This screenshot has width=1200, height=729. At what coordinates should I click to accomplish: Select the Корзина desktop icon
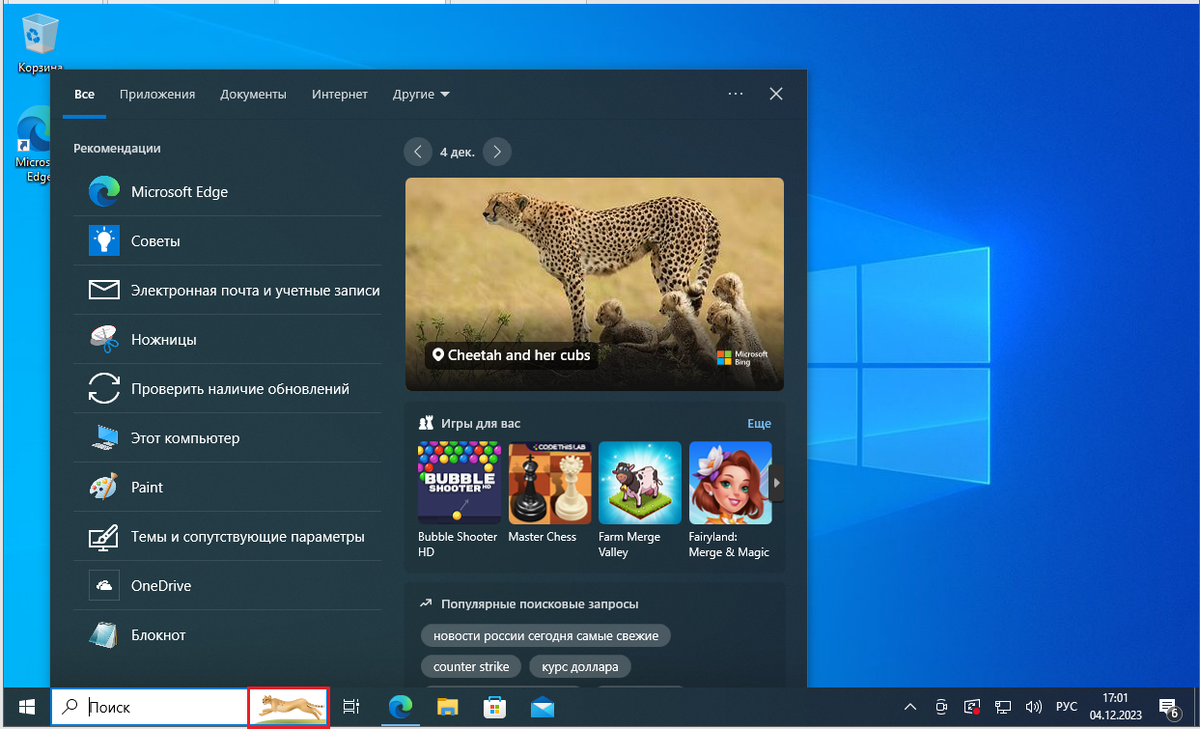[x=39, y=44]
